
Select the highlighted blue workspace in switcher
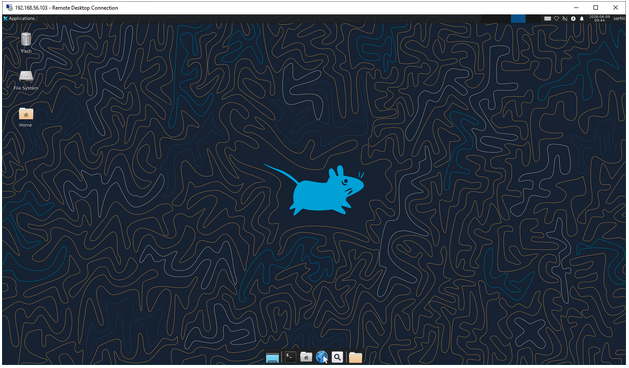518,18
